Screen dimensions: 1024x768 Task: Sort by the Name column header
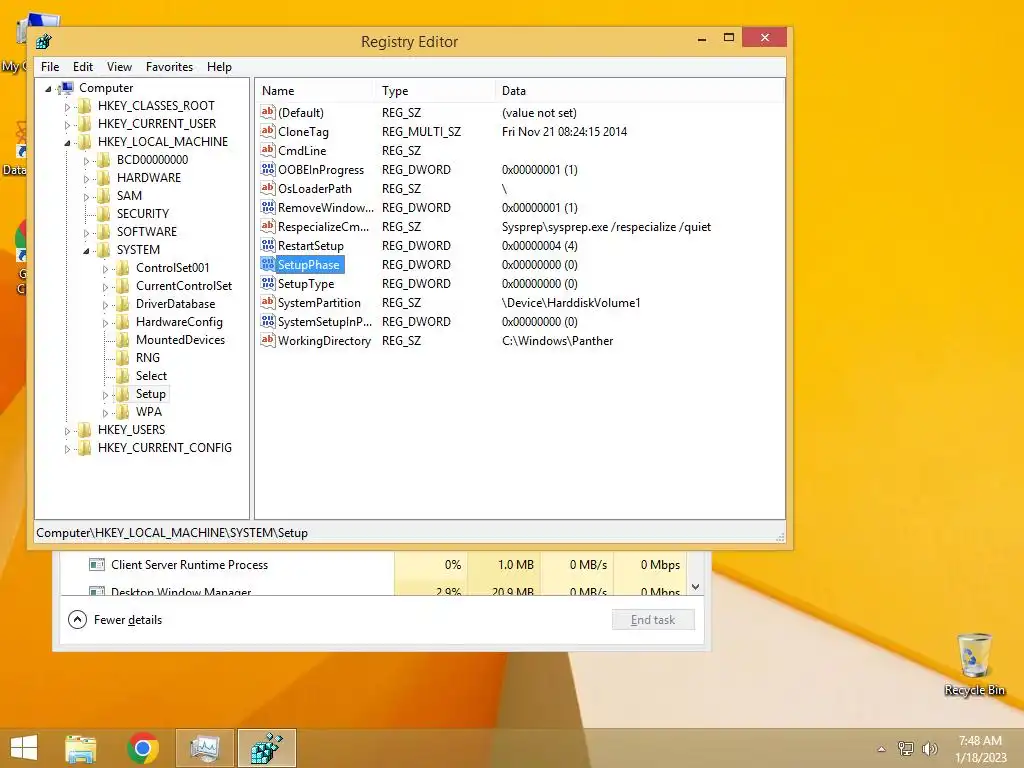point(314,91)
